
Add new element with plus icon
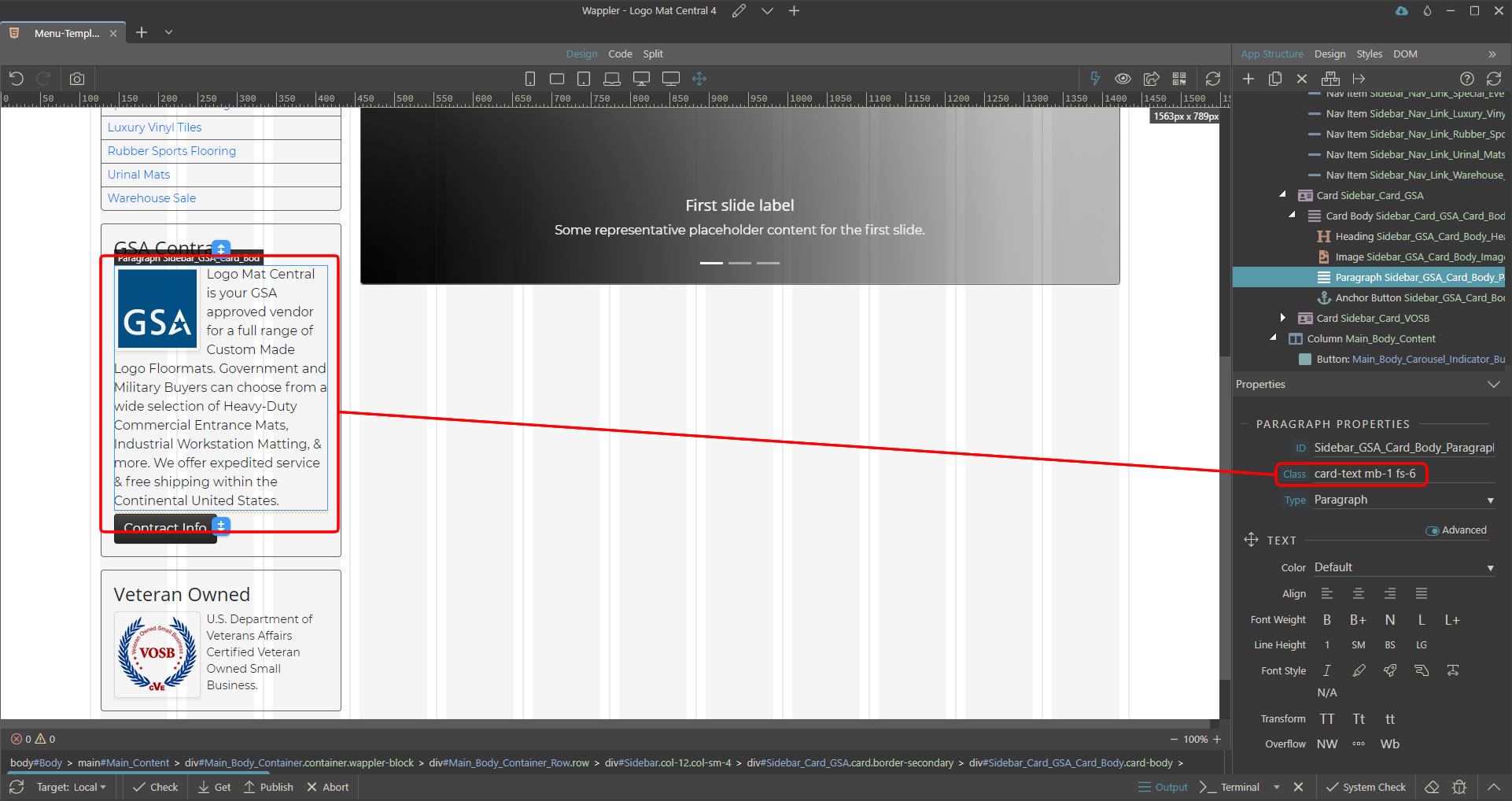[1248, 79]
